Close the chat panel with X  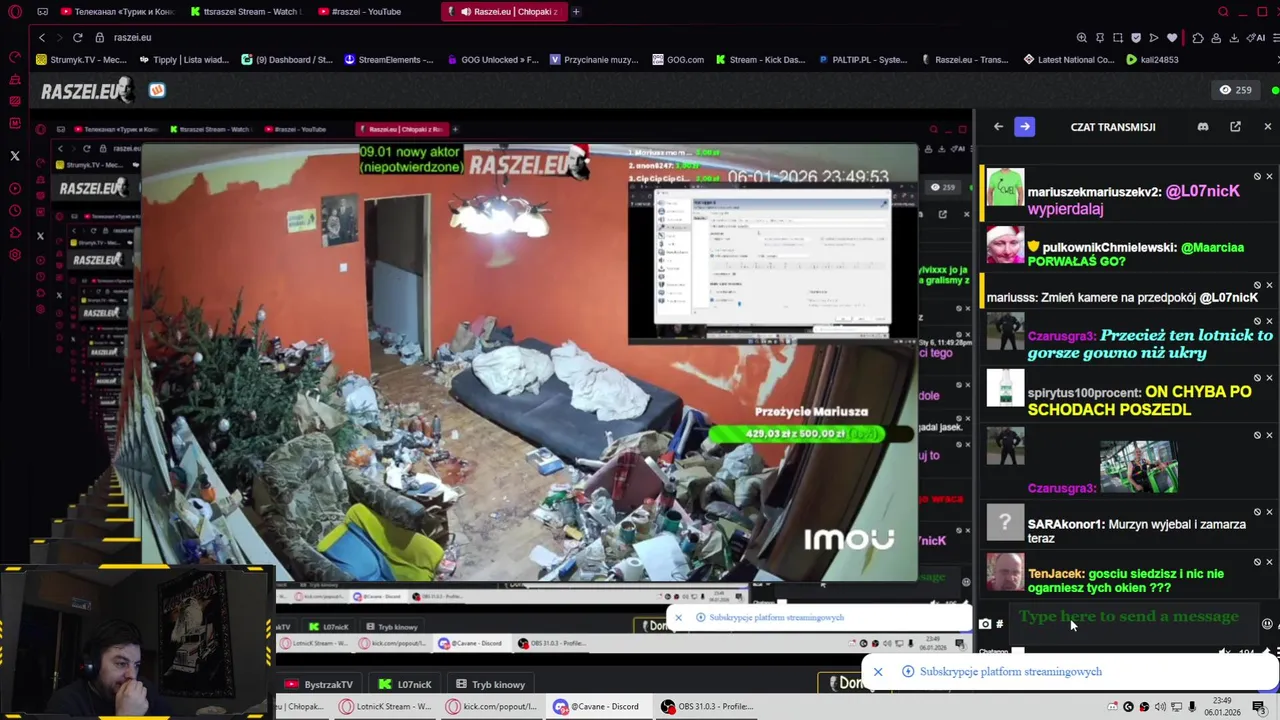pyautogui.click(x=1267, y=127)
